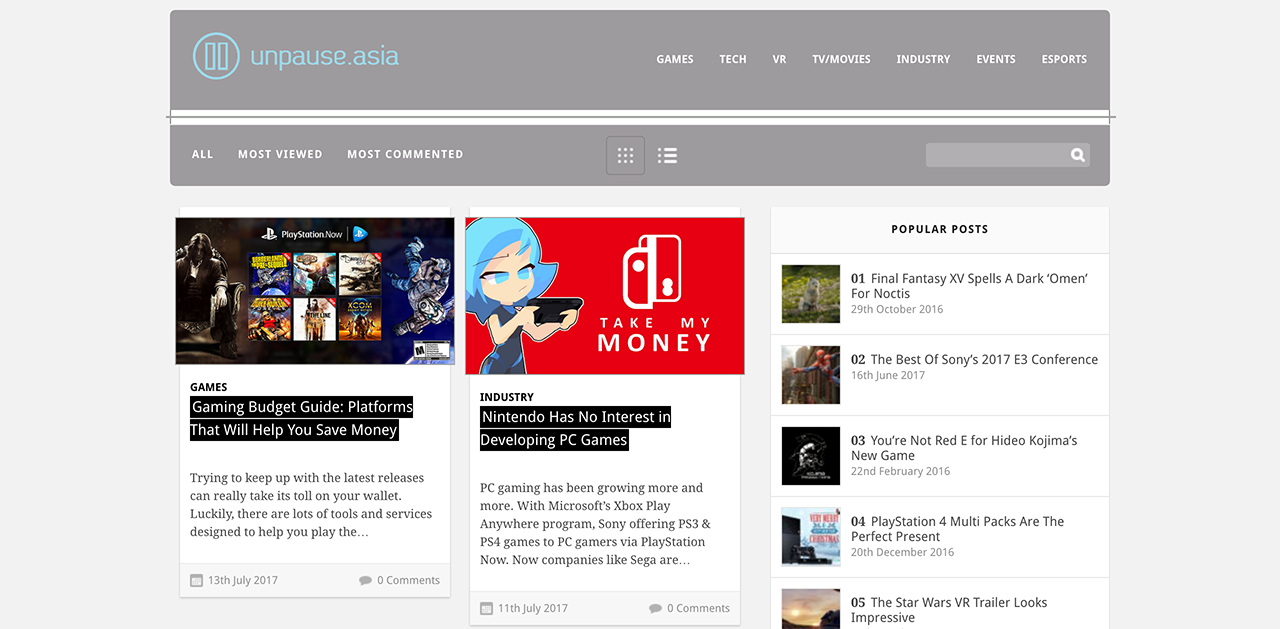Switch to grid view layout
1280x629 pixels.
coord(625,155)
